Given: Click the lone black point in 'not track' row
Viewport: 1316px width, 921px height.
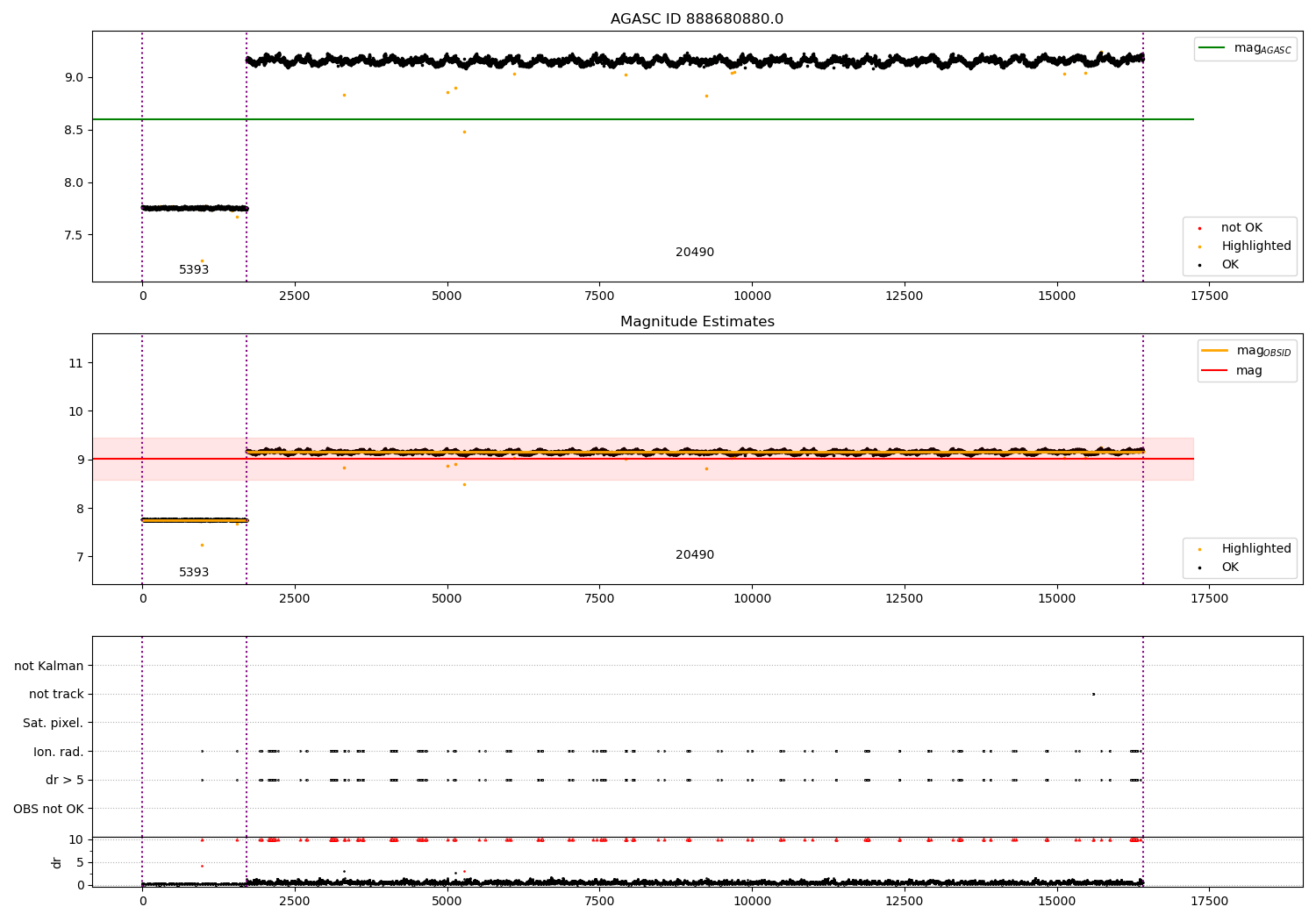Looking at the screenshot, I should [x=1093, y=694].
